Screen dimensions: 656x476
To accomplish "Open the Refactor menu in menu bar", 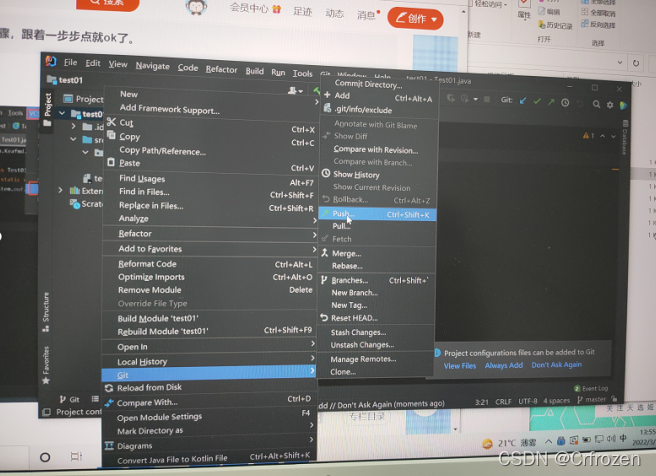I will click(221, 69).
